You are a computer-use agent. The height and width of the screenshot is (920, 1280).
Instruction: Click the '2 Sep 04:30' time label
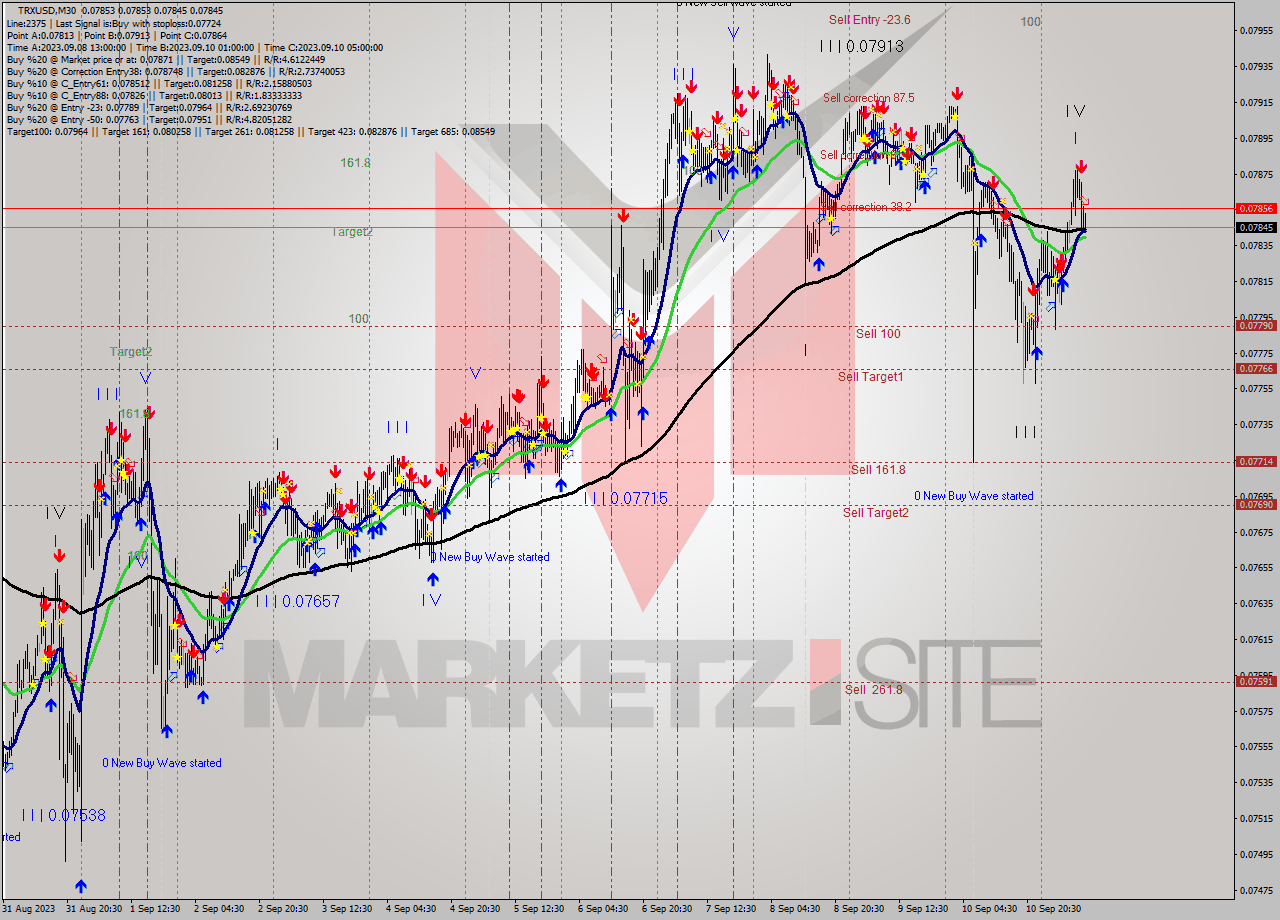tap(218, 909)
